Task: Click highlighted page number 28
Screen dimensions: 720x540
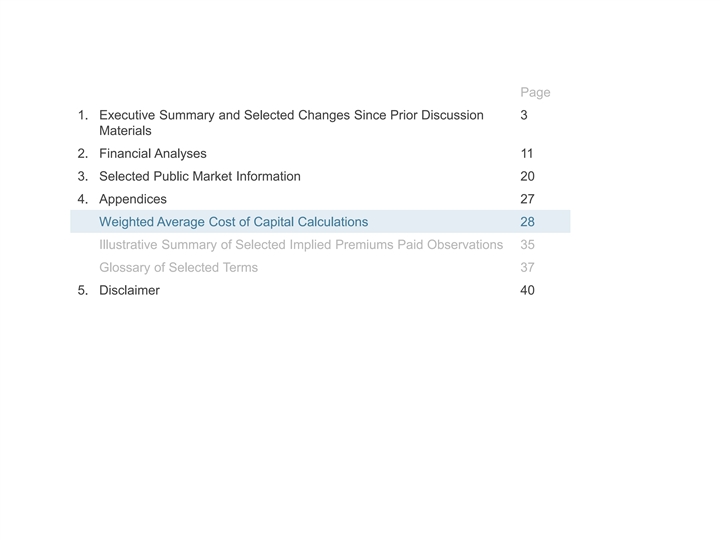Action: [527, 222]
